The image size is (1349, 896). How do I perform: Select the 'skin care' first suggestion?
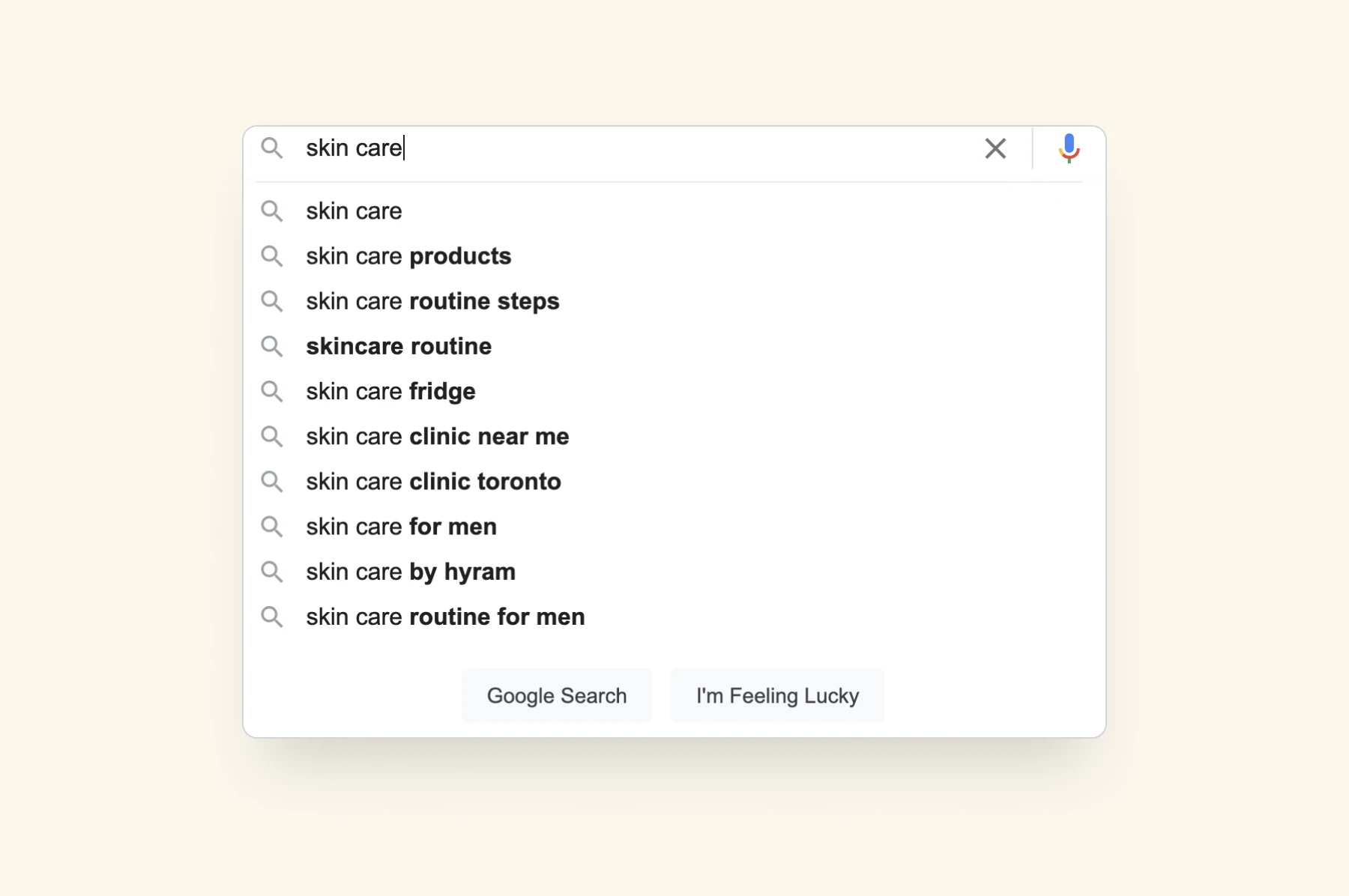354,211
